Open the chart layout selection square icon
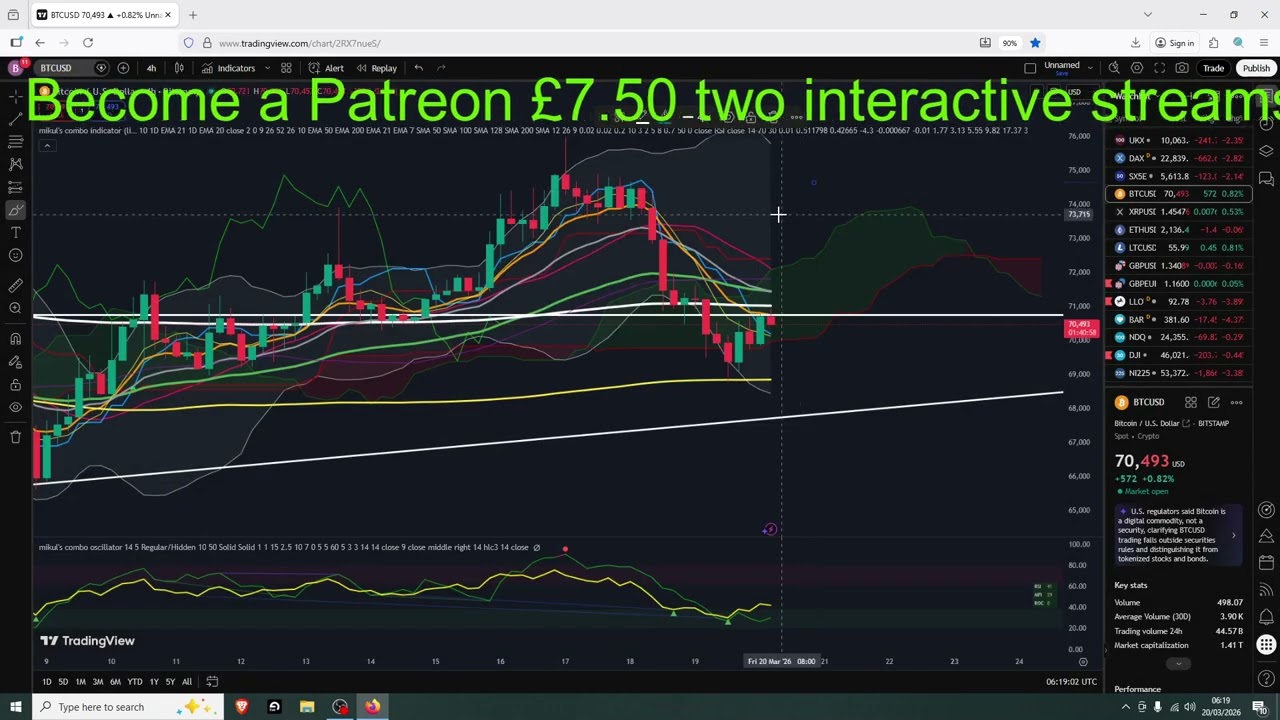 [1030, 68]
